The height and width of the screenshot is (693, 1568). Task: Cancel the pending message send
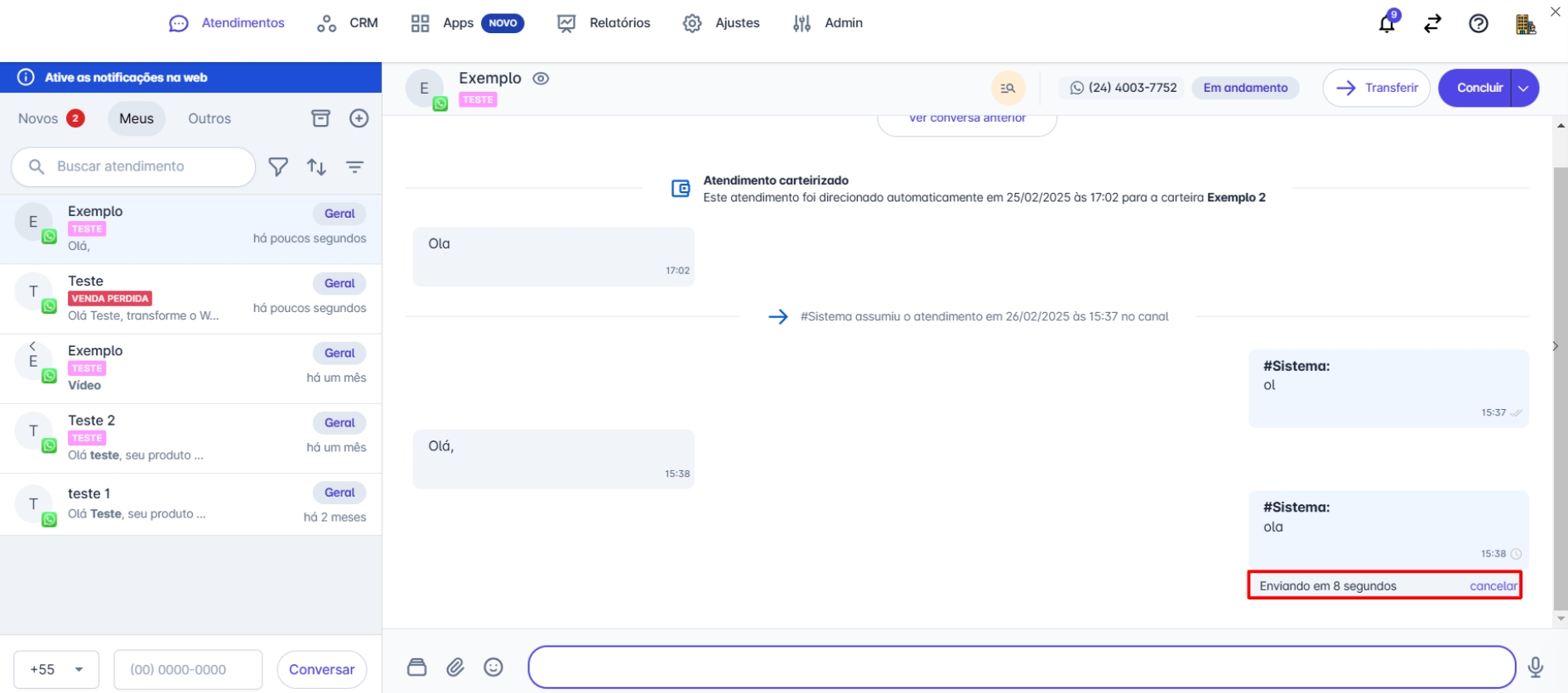(1493, 586)
